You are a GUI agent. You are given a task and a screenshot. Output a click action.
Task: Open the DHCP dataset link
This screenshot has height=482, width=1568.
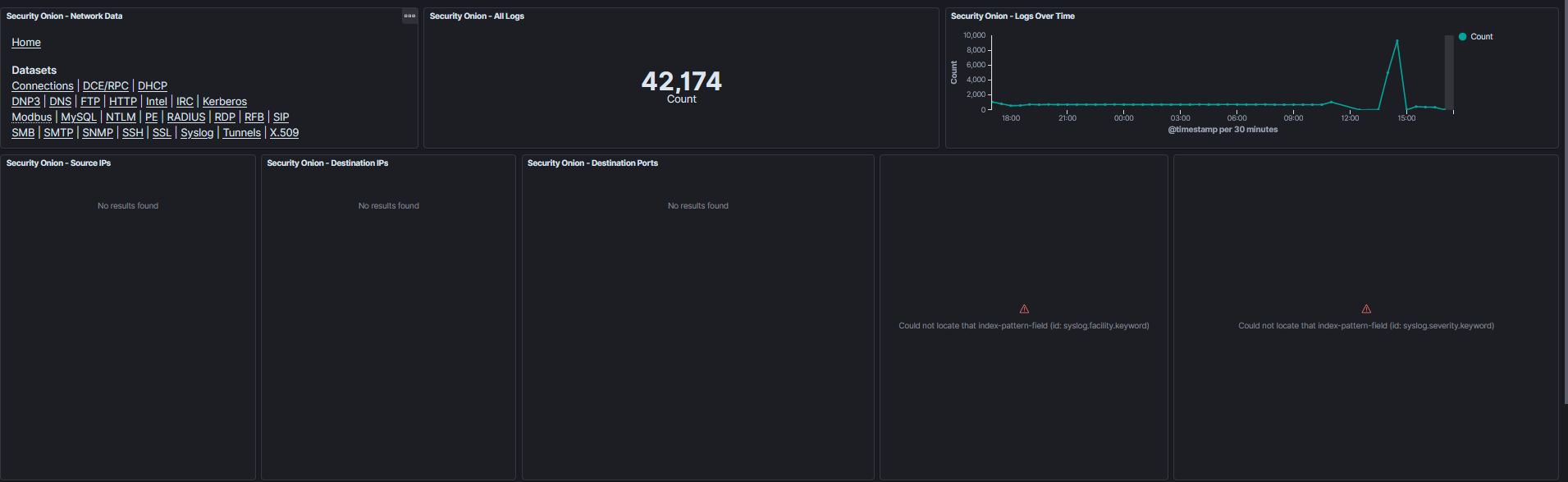153,85
